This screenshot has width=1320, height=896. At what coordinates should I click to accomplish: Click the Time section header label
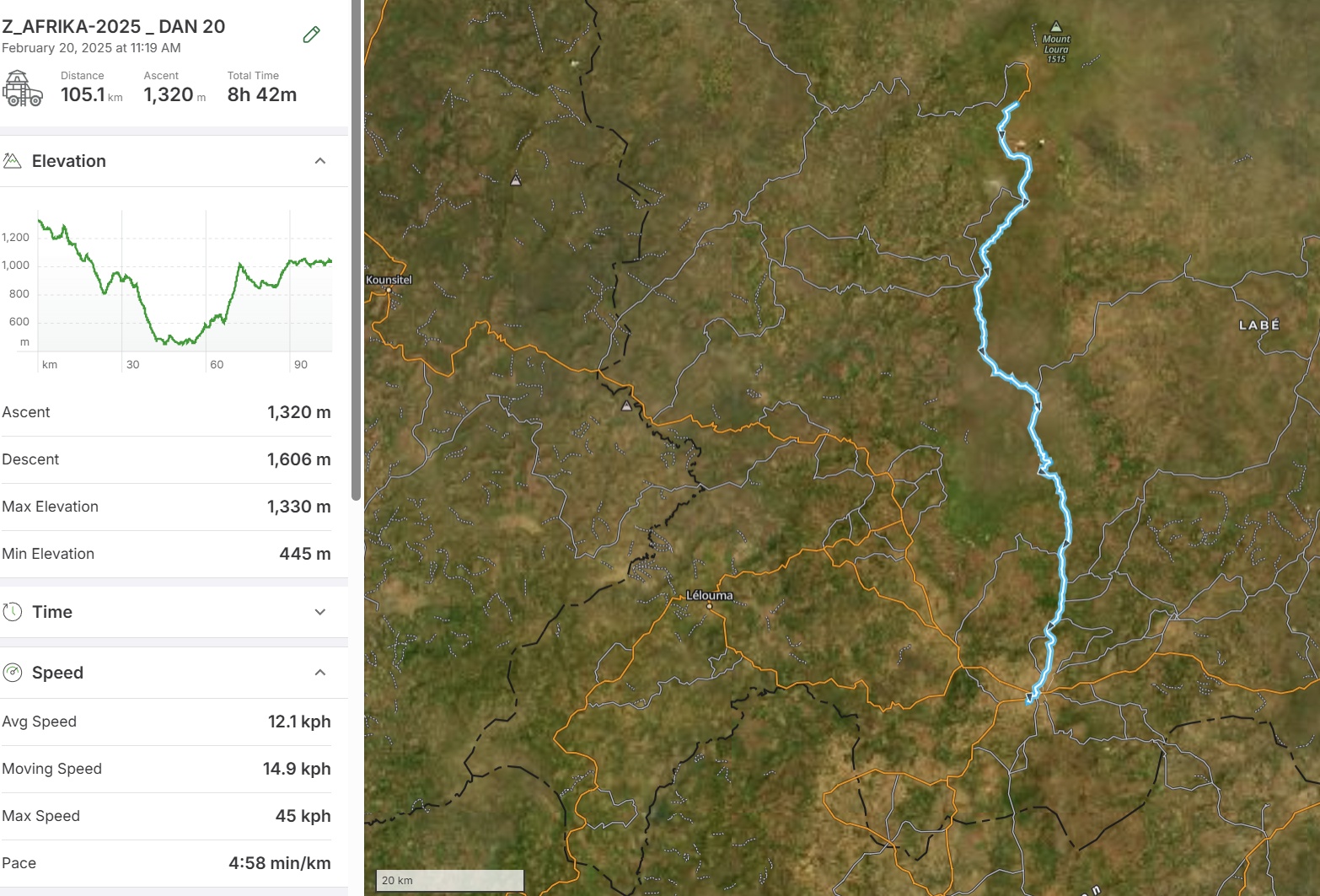[x=52, y=612]
